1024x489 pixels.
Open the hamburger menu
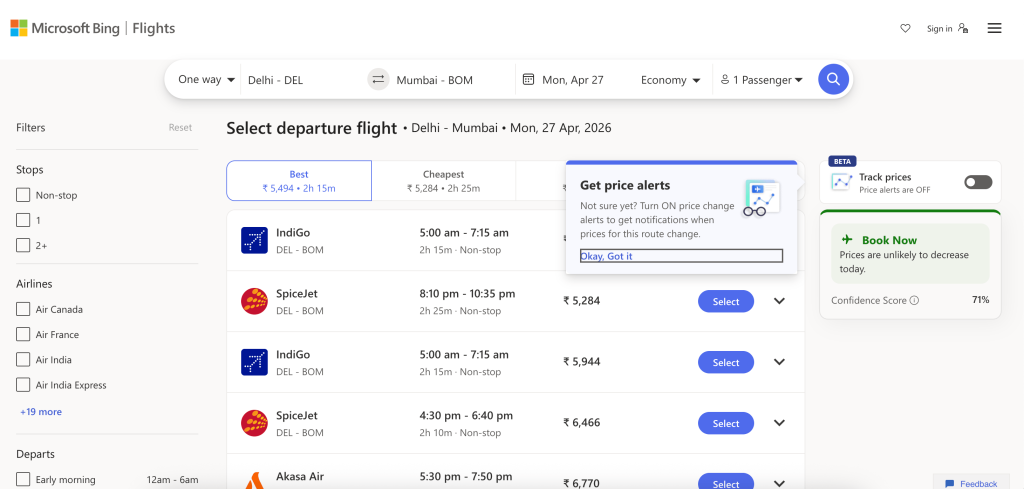pyautogui.click(x=994, y=28)
